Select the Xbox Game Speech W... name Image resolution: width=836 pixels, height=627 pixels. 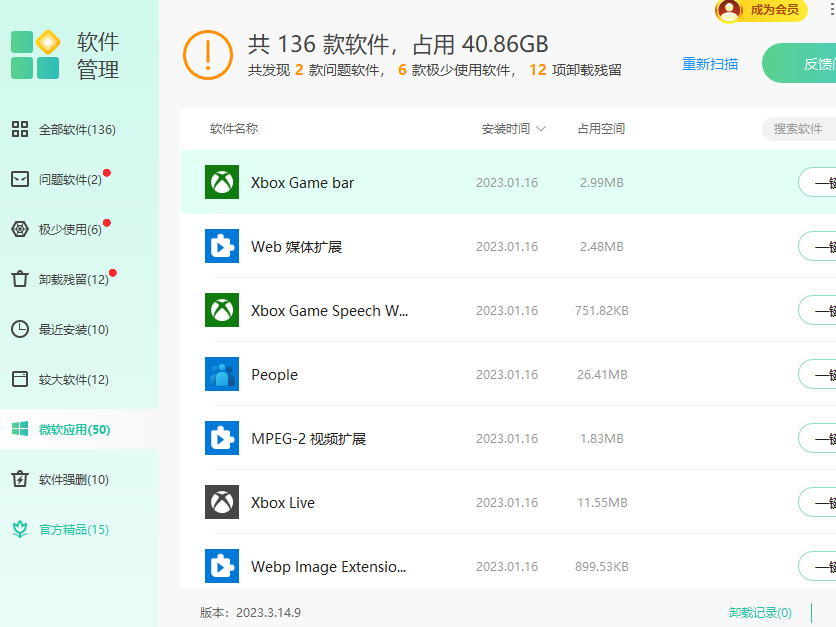click(329, 311)
